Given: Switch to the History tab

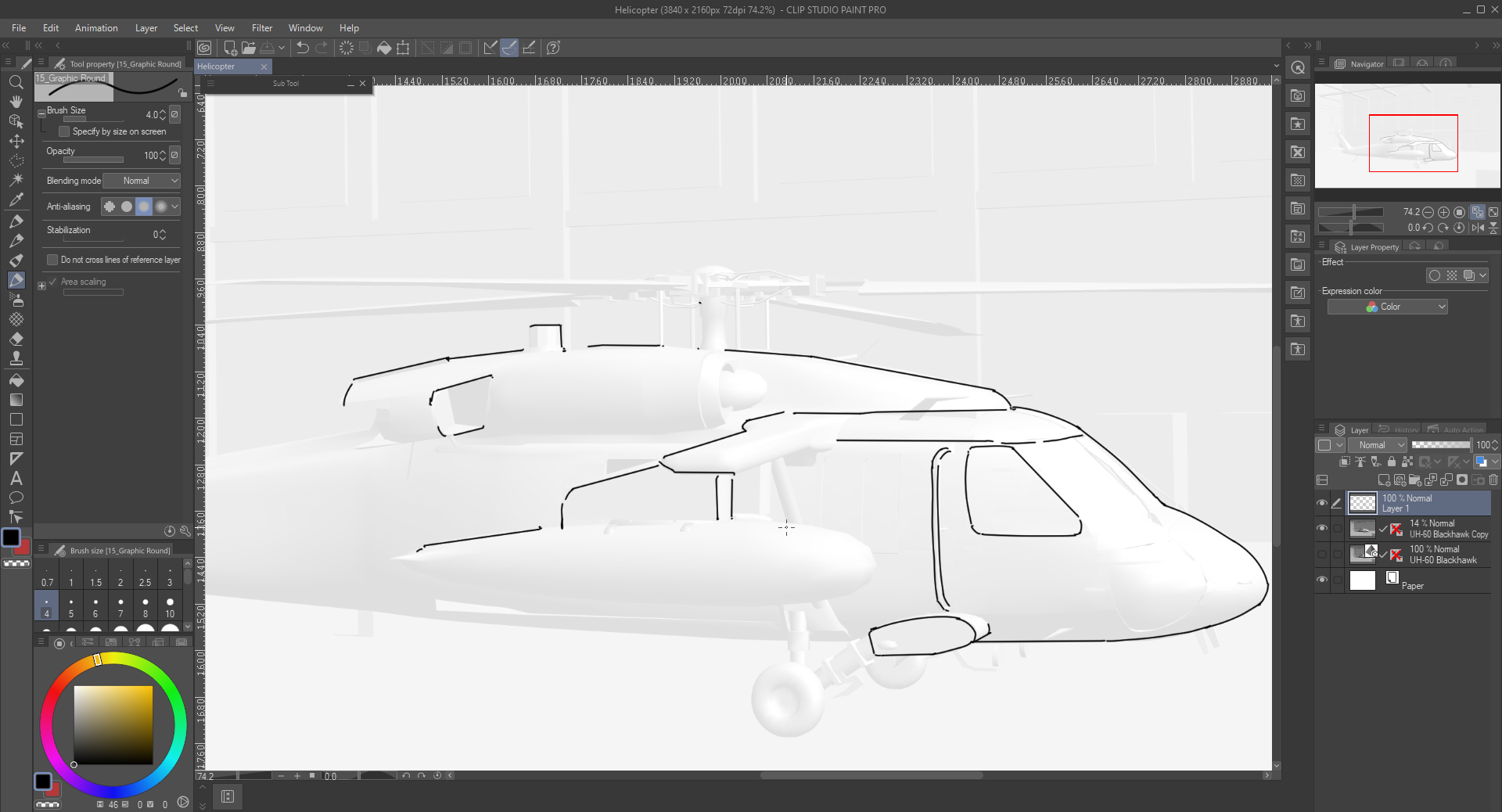Looking at the screenshot, I should coord(1399,429).
